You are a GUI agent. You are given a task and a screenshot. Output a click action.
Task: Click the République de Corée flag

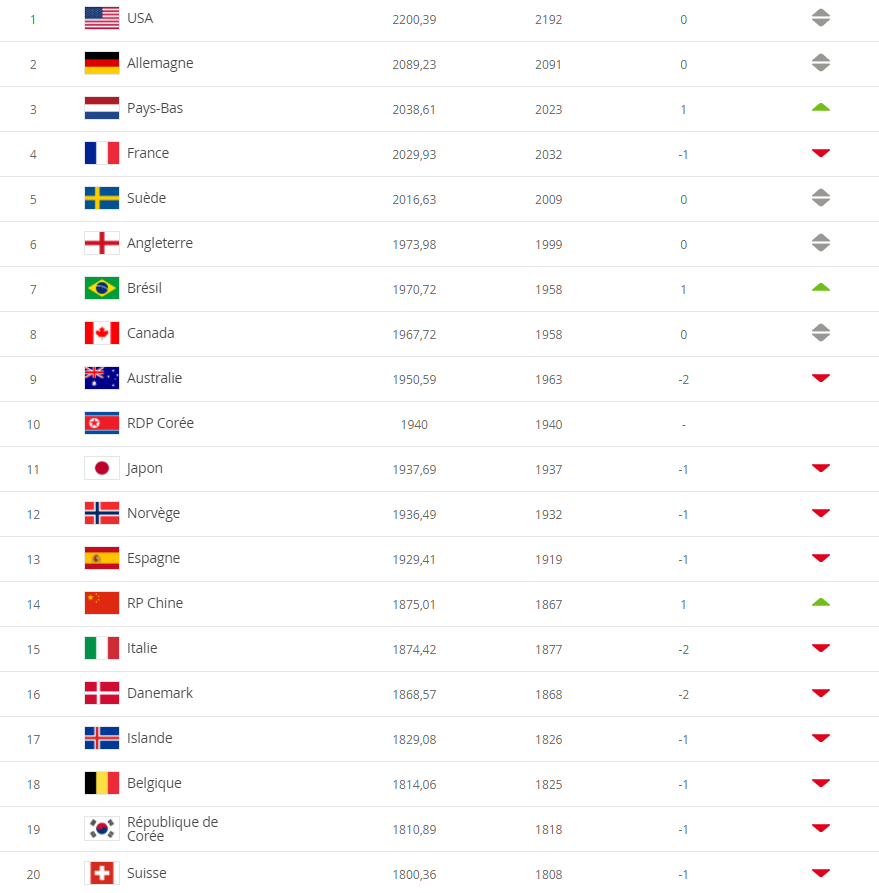(102, 828)
